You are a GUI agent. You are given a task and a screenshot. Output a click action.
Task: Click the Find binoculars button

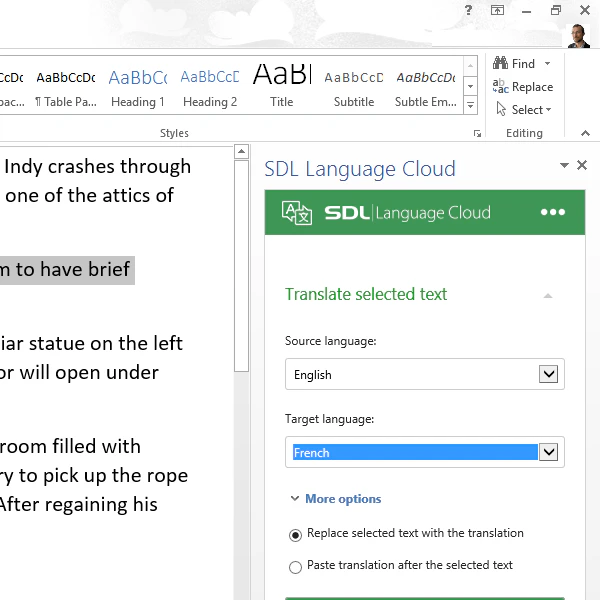(x=514, y=64)
